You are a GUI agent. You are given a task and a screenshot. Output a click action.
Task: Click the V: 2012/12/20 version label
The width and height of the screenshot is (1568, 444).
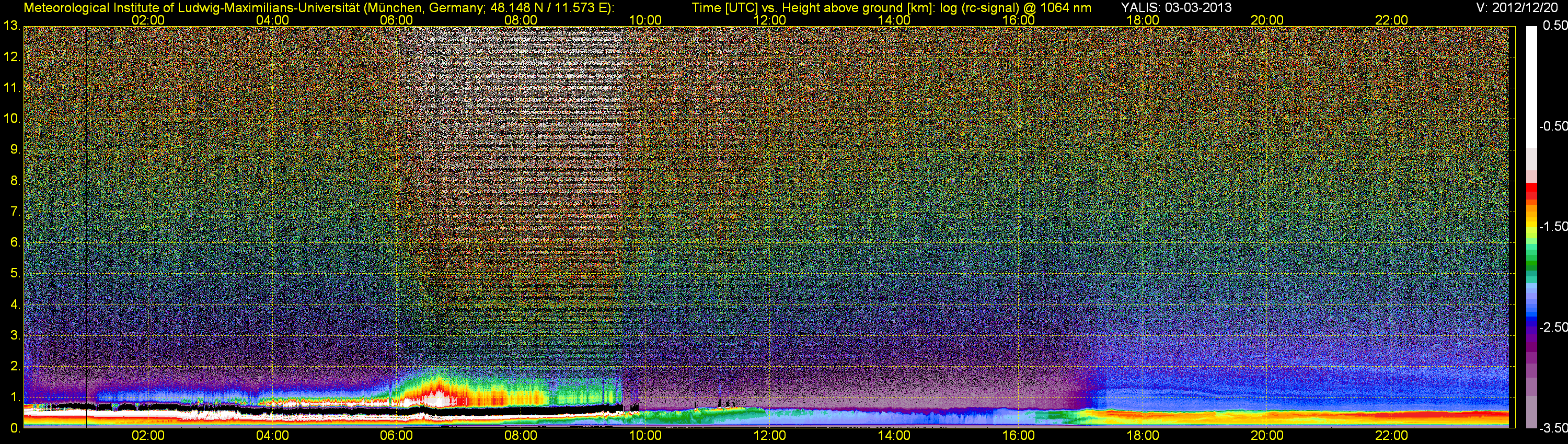pos(1515,8)
